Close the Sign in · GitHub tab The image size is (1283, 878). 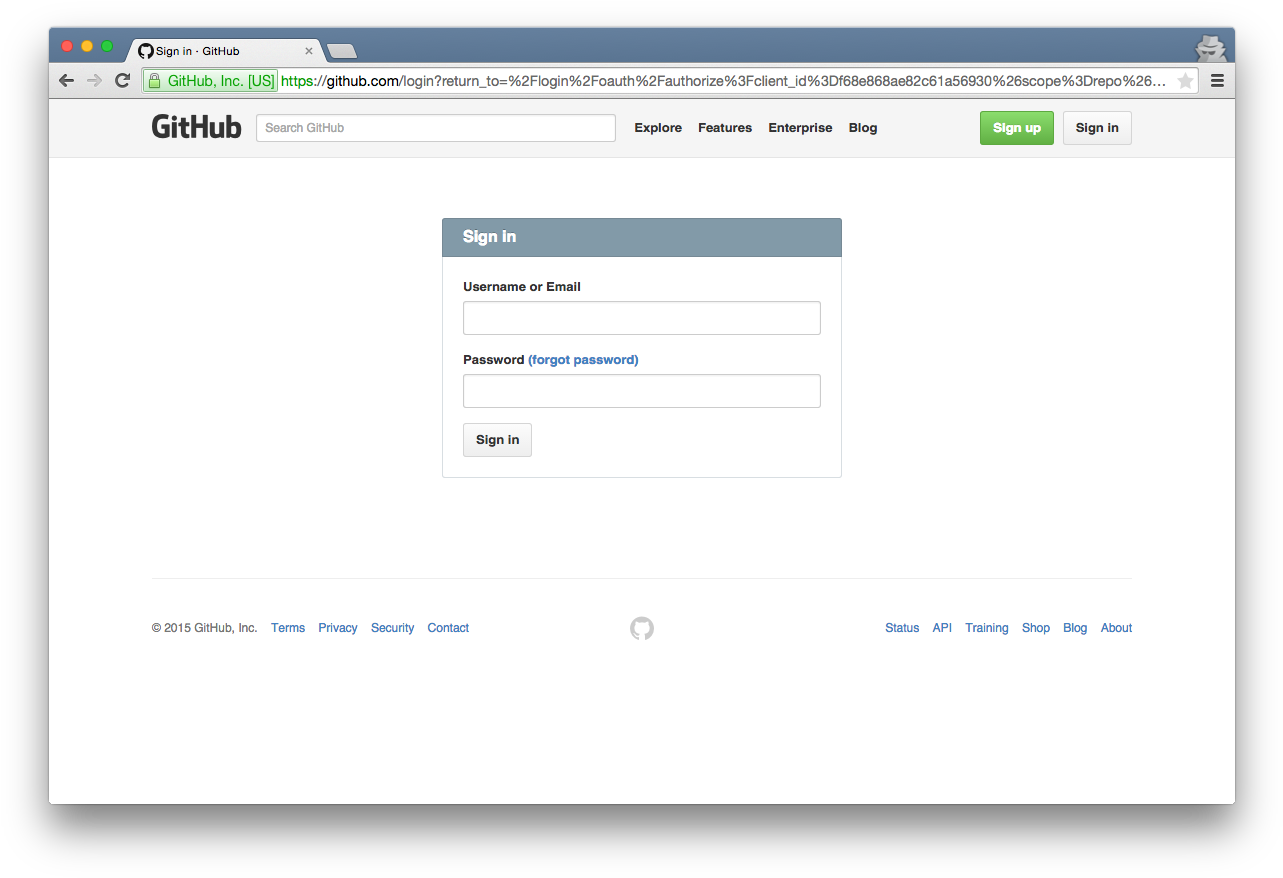coord(309,51)
